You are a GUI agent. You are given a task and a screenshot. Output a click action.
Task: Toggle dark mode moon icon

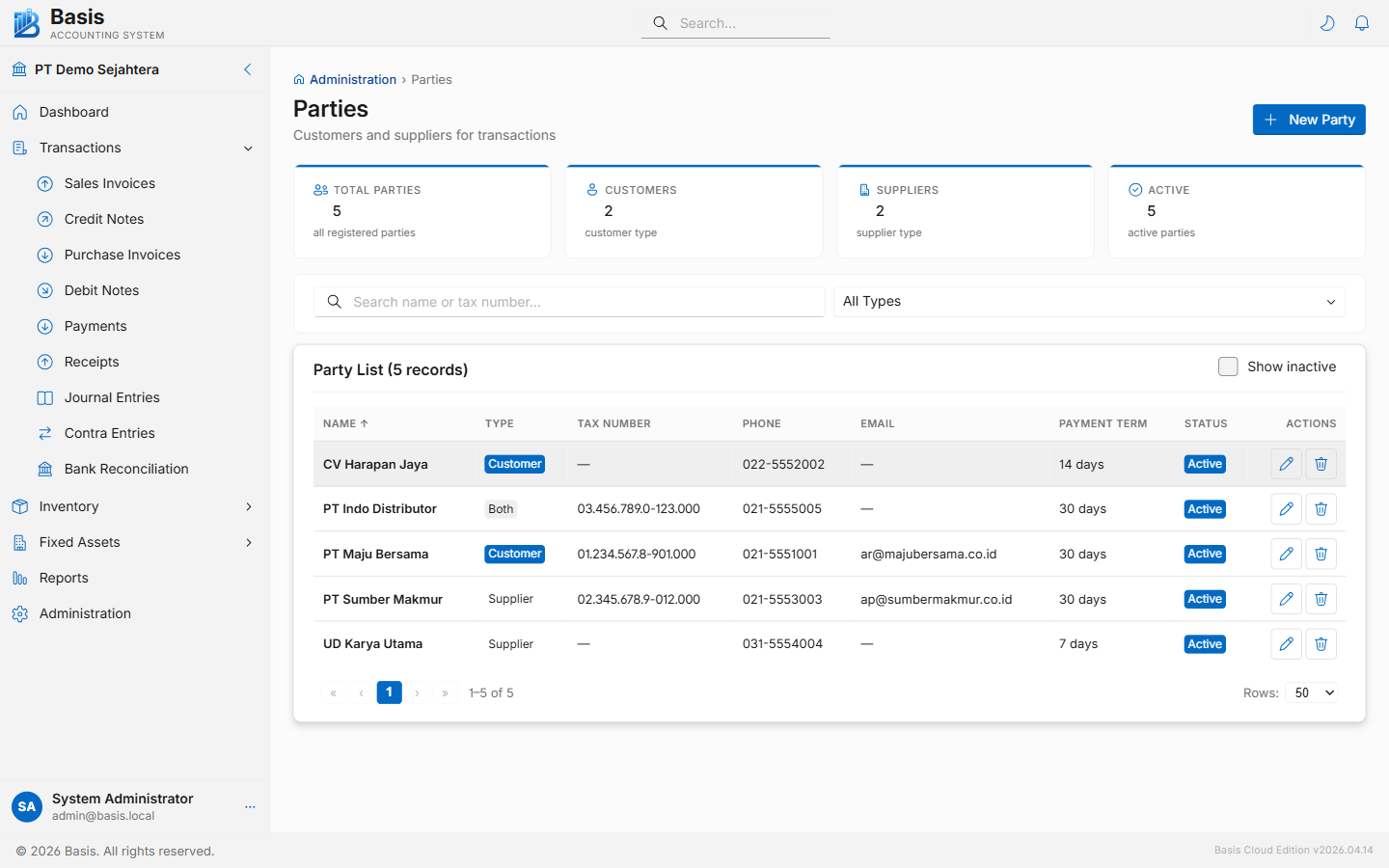pos(1327,23)
